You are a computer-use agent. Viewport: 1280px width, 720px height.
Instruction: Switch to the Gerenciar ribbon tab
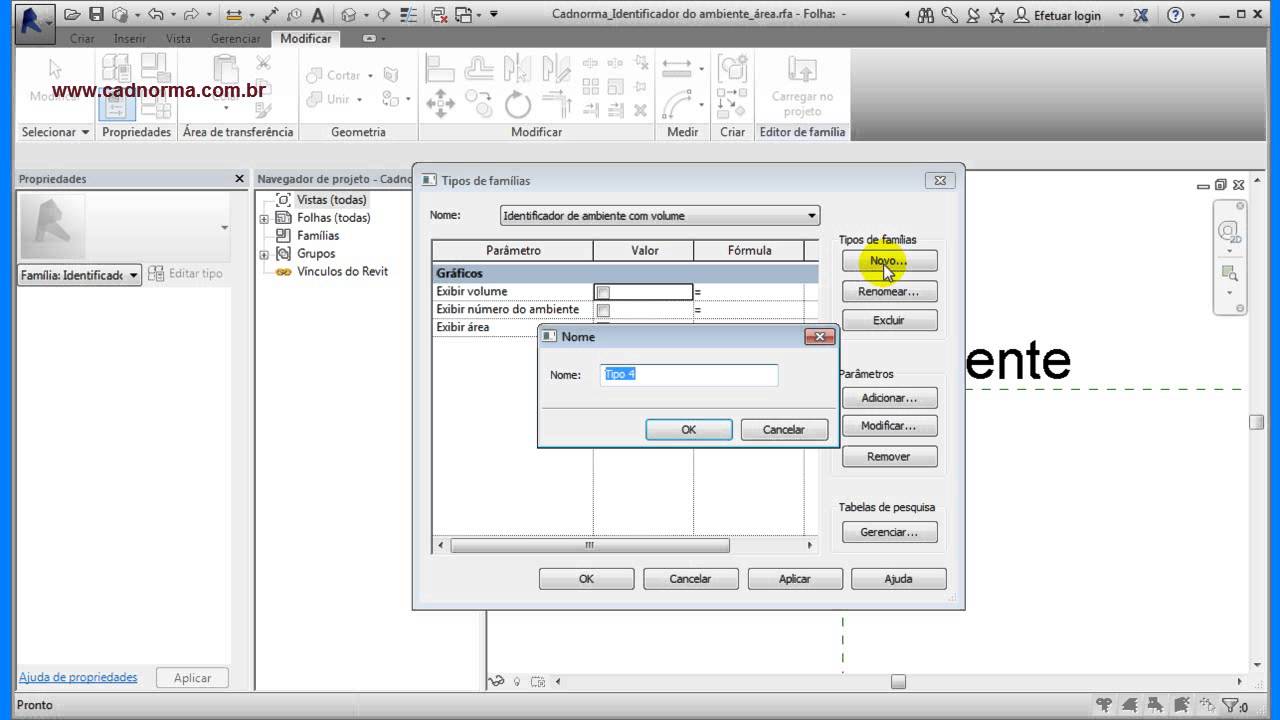pos(236,38)
